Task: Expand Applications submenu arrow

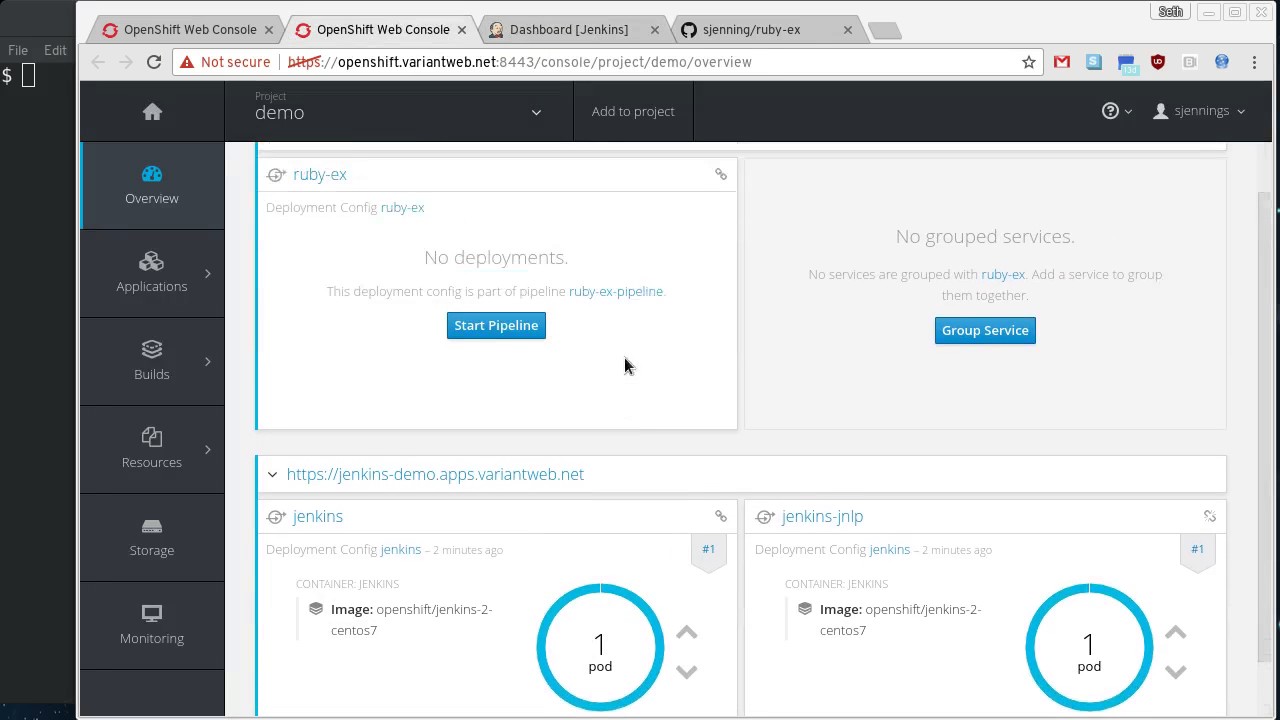Action: (208, 274)
